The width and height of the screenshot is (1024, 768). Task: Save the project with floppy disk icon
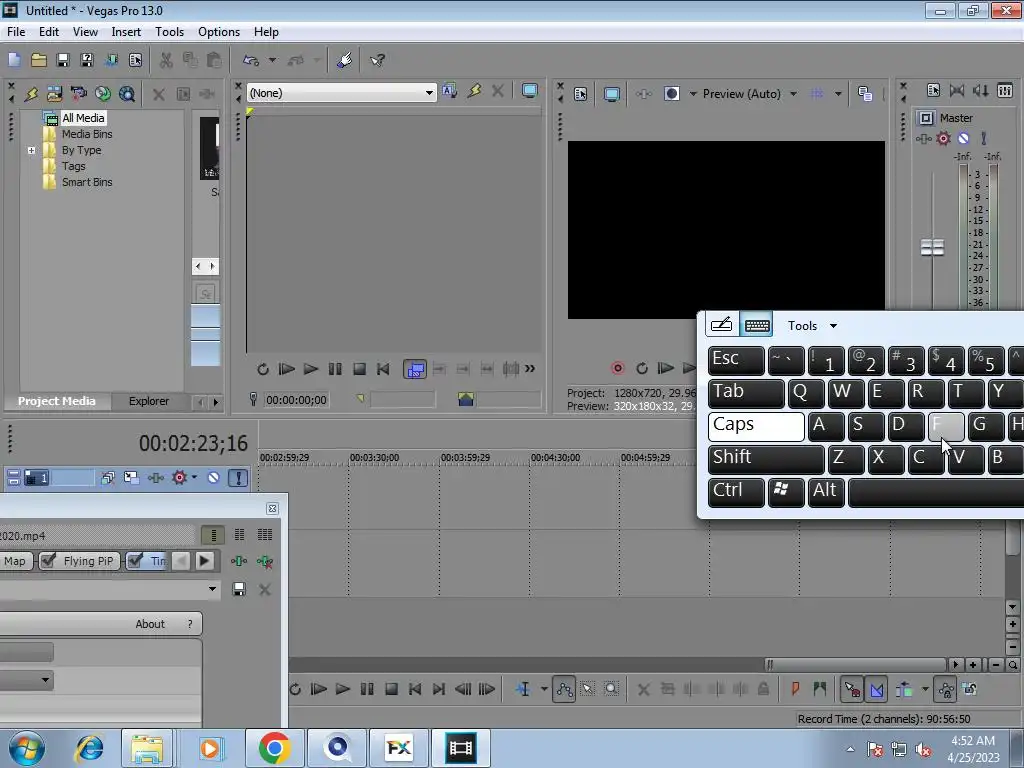pos(63,60)
